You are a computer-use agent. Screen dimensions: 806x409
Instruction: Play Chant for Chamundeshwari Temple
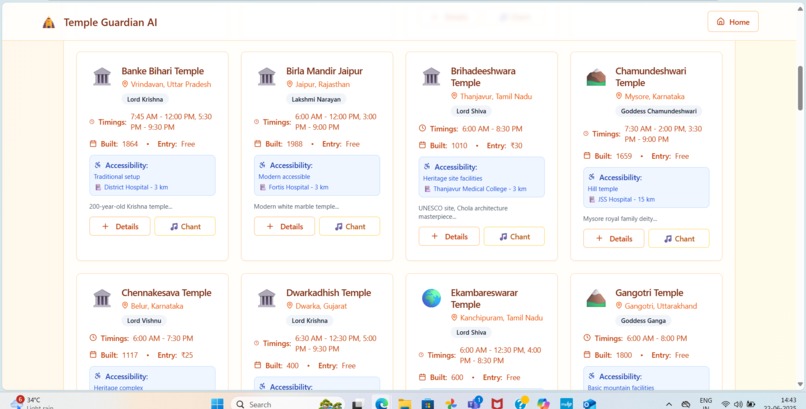tap(679, 238)
